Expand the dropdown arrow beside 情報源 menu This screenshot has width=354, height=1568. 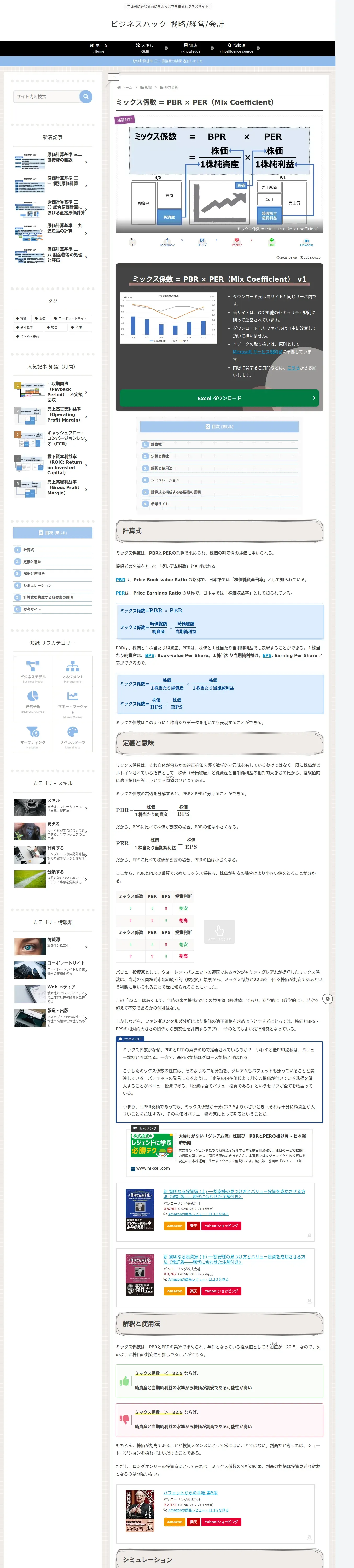[x=258, y=48]
